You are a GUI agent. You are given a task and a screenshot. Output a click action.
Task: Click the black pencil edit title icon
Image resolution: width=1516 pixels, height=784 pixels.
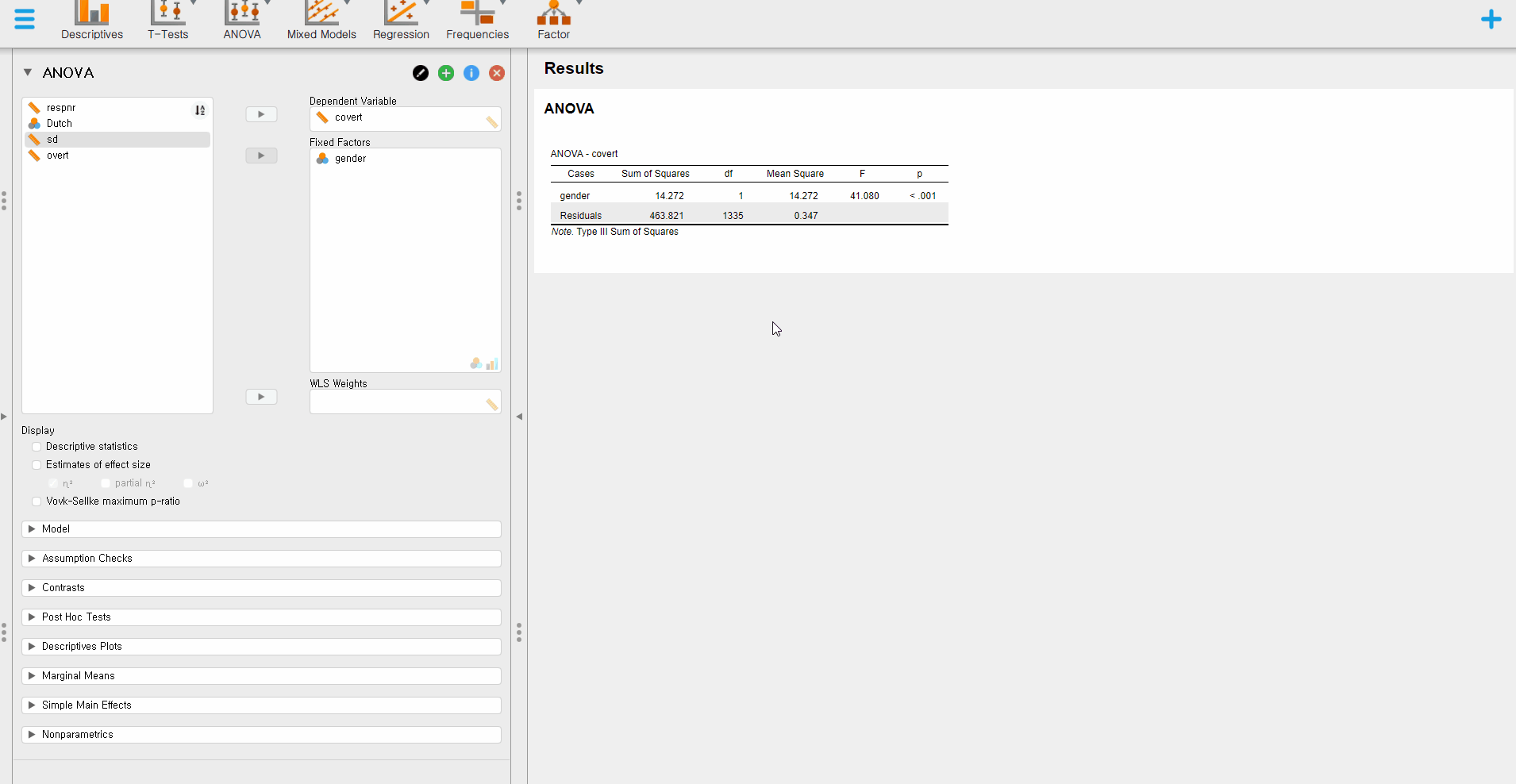point(421,73)
